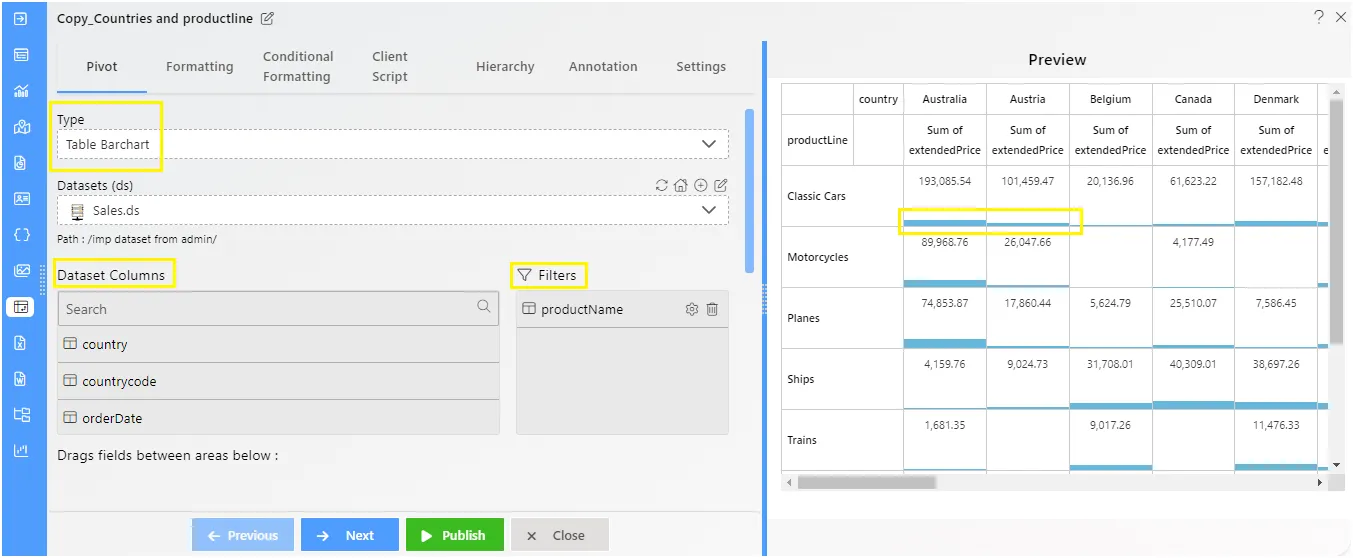Click the Classic Cars row label
The height and width of the screenshot is (558, 1353).
coord(817,196)
